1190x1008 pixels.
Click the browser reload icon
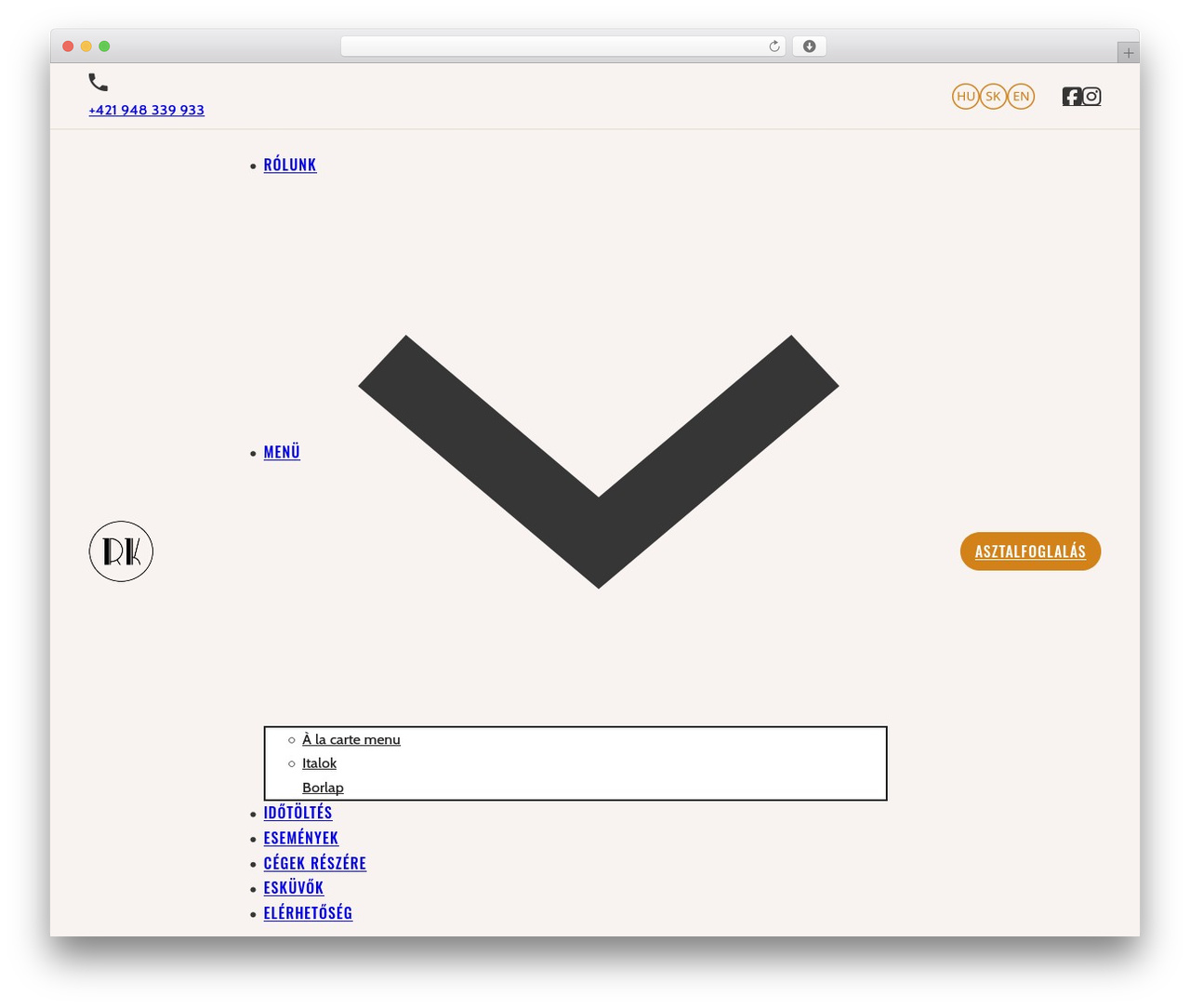[x=773, y=46]
